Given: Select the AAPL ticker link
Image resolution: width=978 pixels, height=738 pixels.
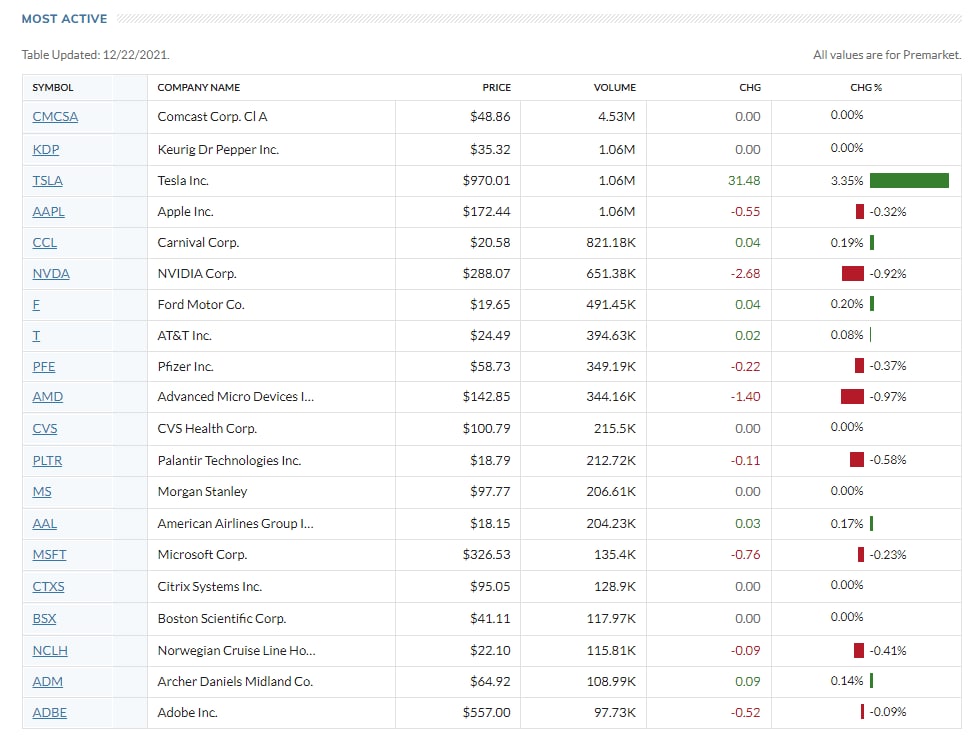Looking at the screenshot, I should click(x=48, y=212).
